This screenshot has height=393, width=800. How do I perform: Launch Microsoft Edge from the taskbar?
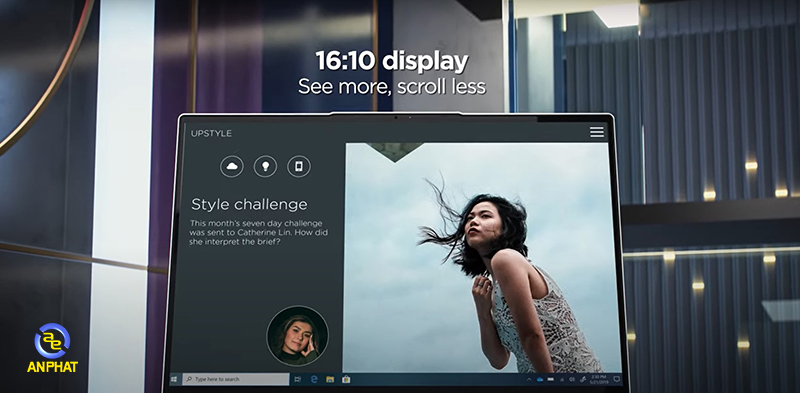(x=314, y=379)
